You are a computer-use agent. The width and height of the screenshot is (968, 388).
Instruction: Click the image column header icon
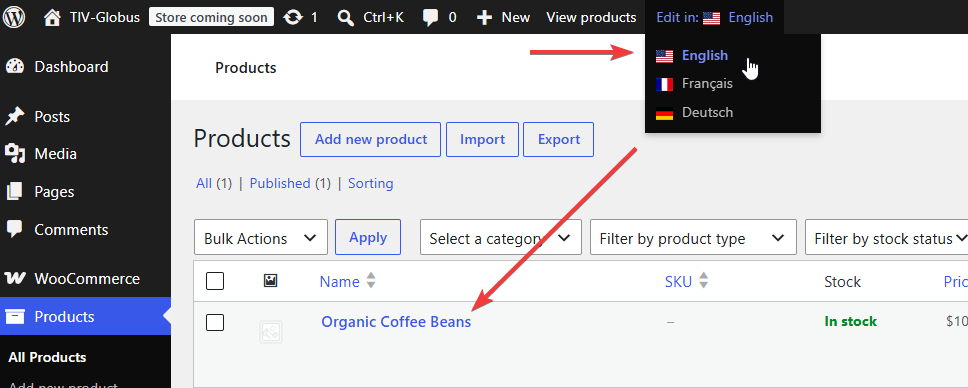270,281
